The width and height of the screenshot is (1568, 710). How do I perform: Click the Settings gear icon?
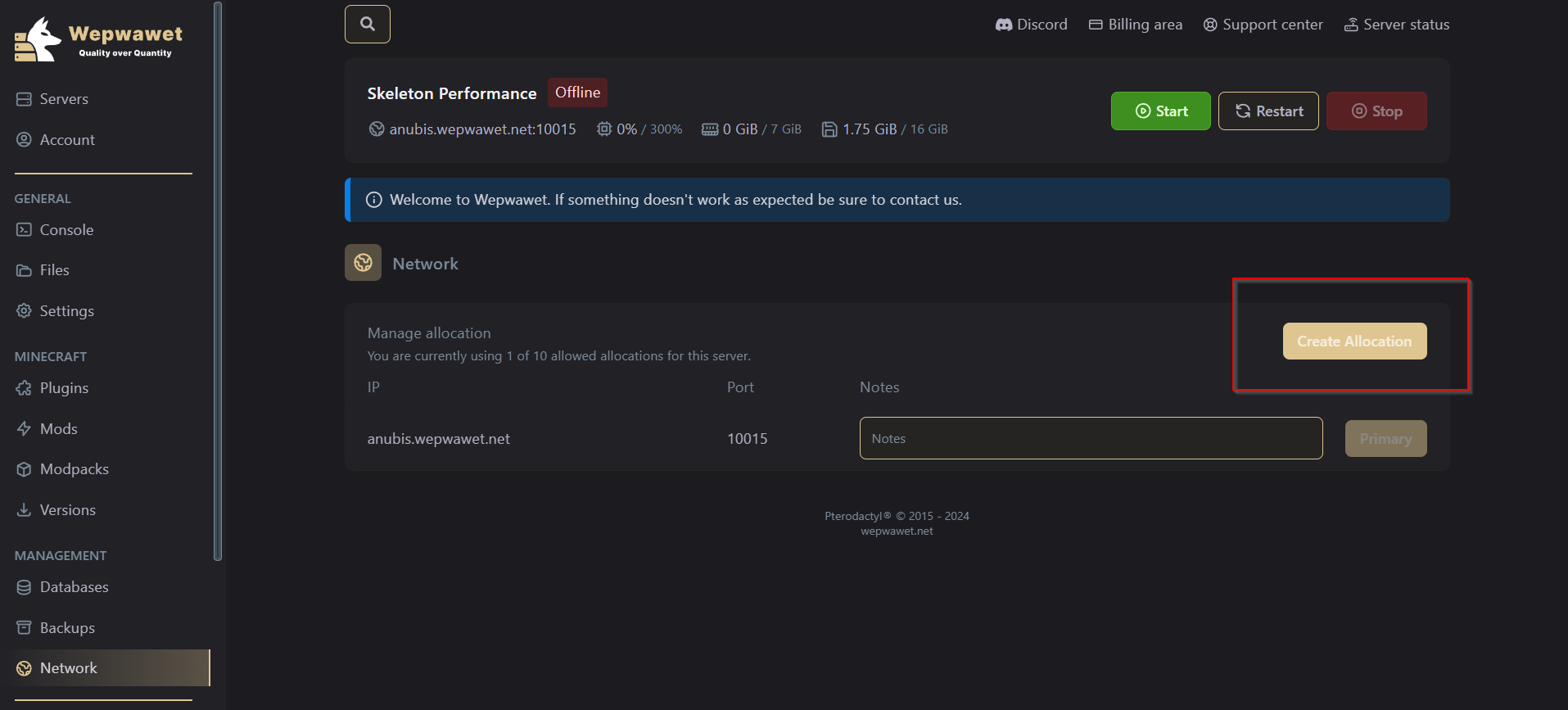pos(24,311)
